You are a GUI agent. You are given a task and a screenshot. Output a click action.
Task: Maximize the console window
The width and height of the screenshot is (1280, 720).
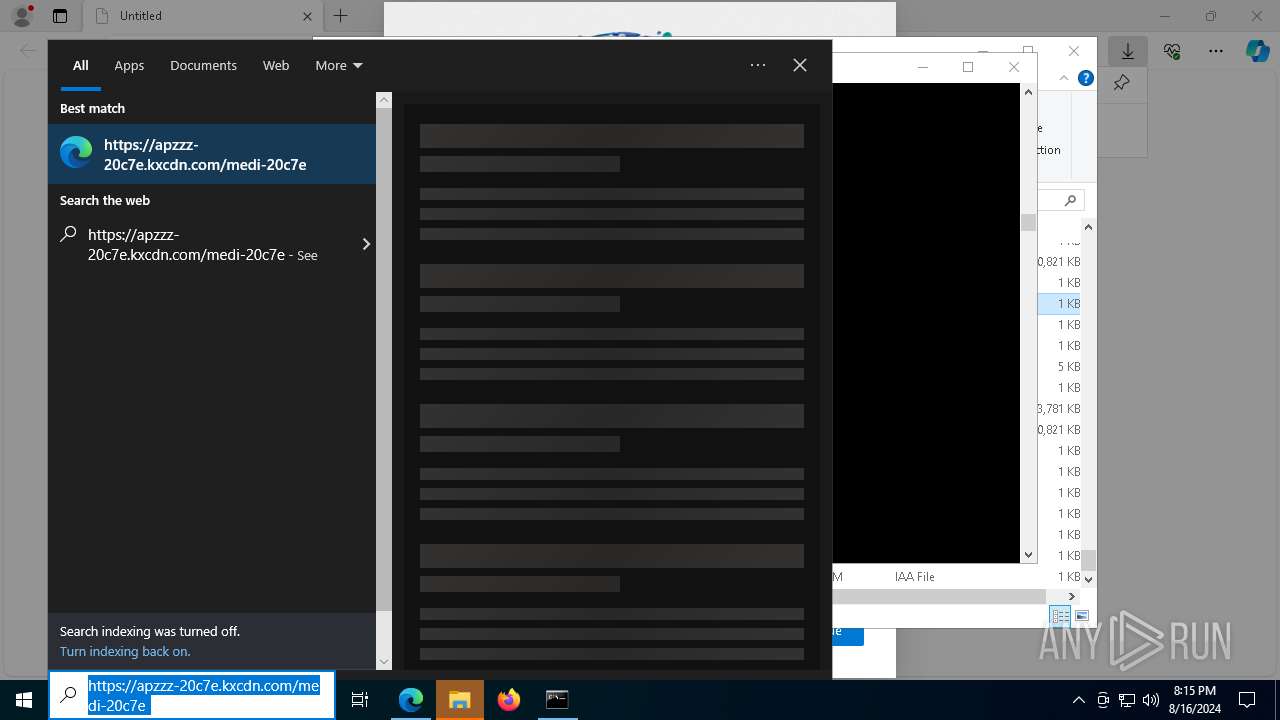click(x=968, y=67)
